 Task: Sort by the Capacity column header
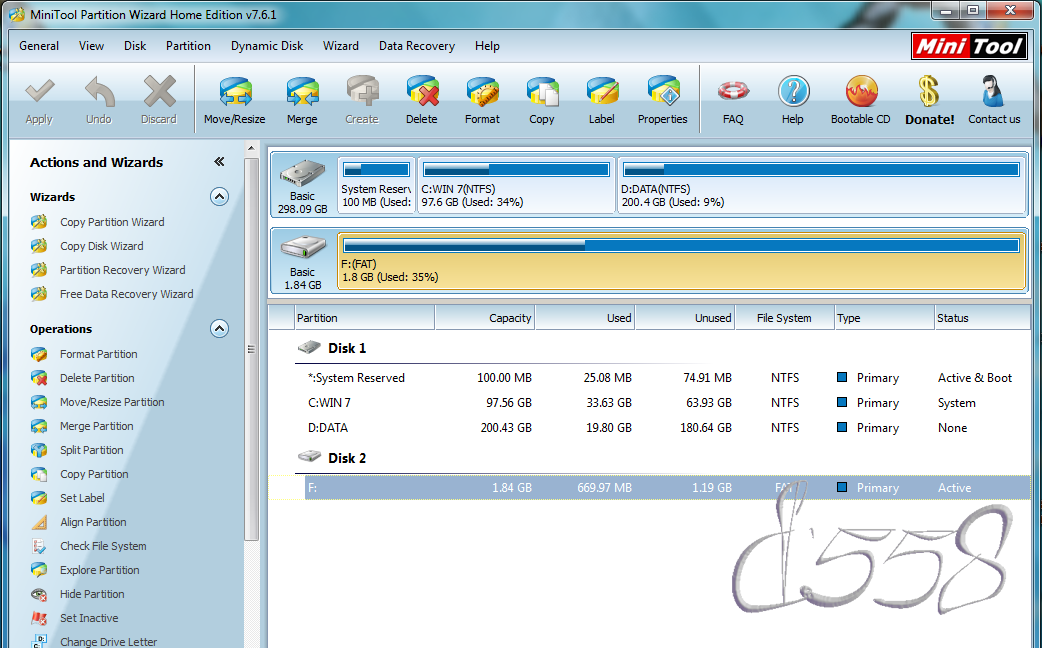(x=484, y=318)
